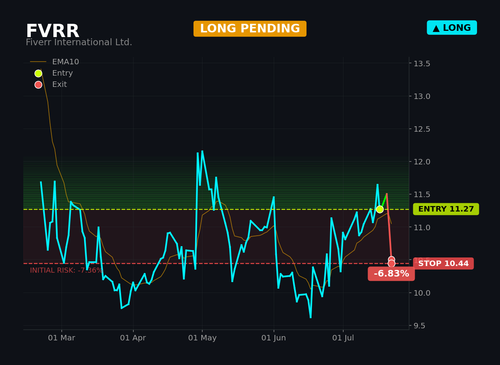Screen dimensions: 500x365
Task: Click the FVRR ticker title
Action: [x=53, y=31]
